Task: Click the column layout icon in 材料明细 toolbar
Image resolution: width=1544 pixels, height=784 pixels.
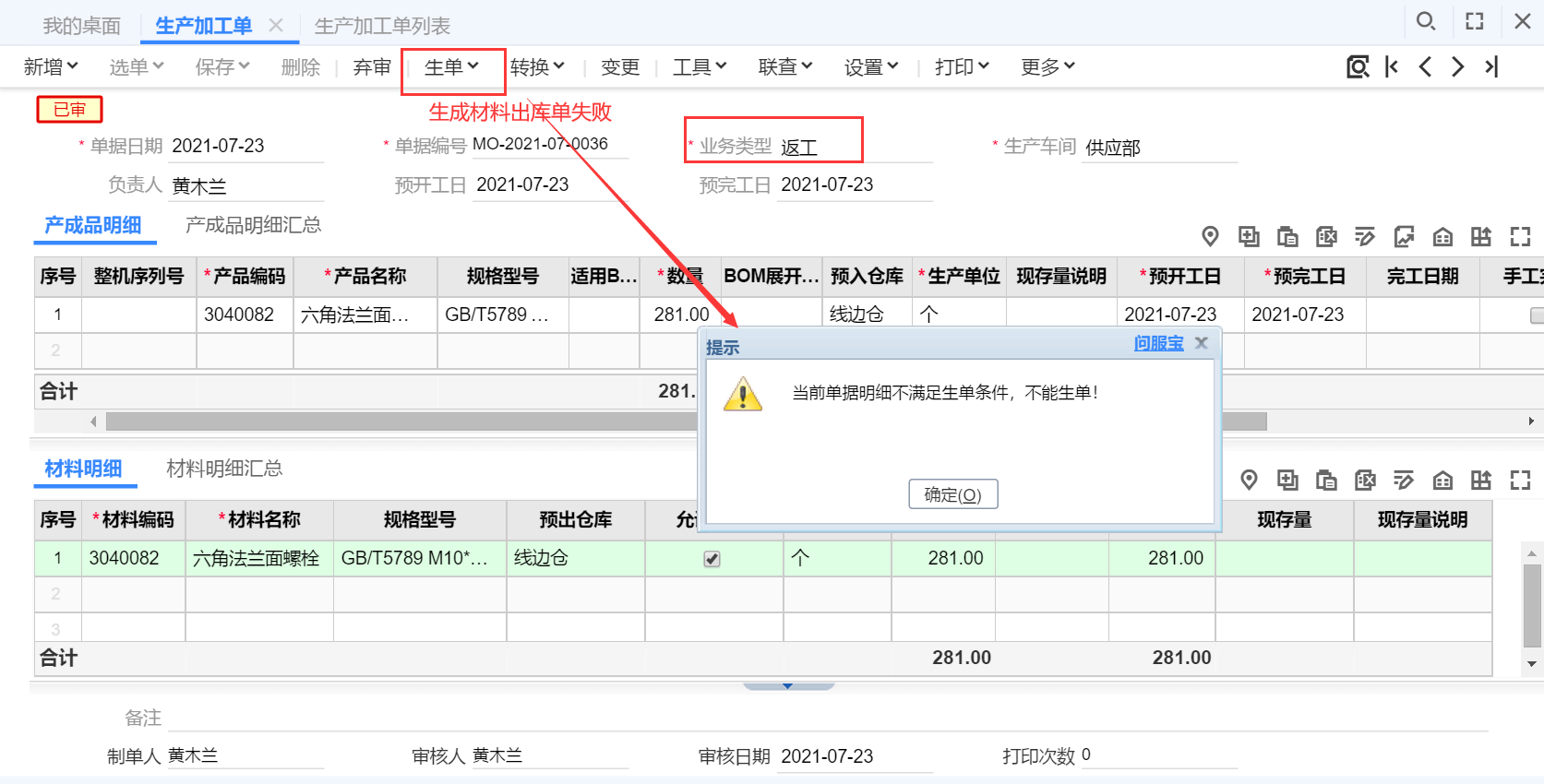Action: [1481, 480]
